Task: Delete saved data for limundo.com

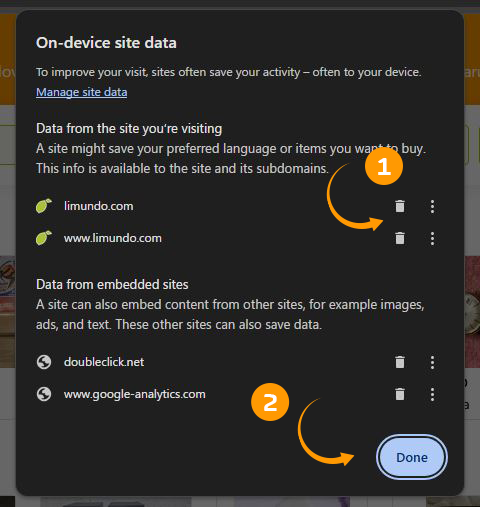Action: (400, 206)
